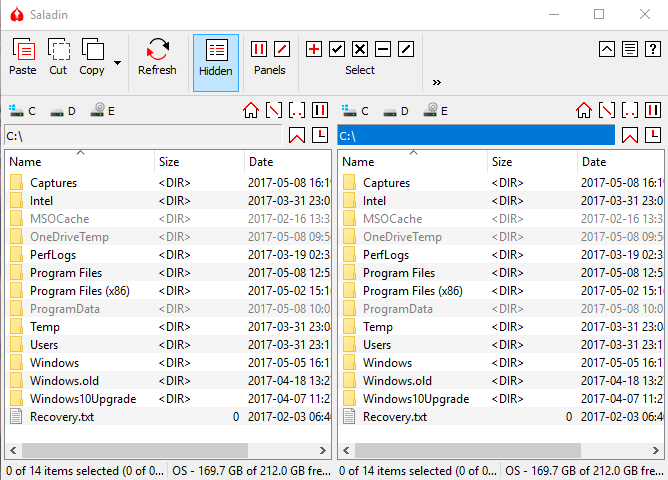Sort right panel by Size column
The image size is (668, 480).
click(533, 162)
